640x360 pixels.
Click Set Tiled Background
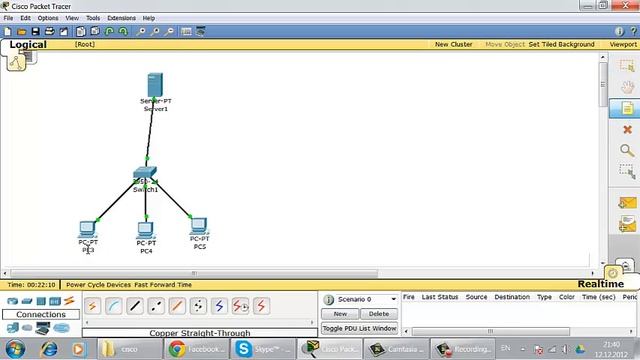coord(562,44)
